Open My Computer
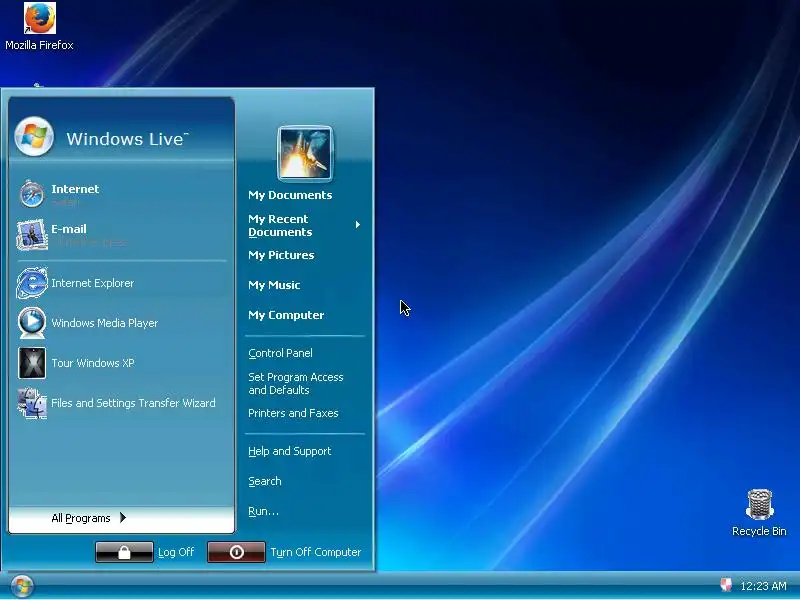The height and width of the screenshot is (600, 800). tap(286, 315)
